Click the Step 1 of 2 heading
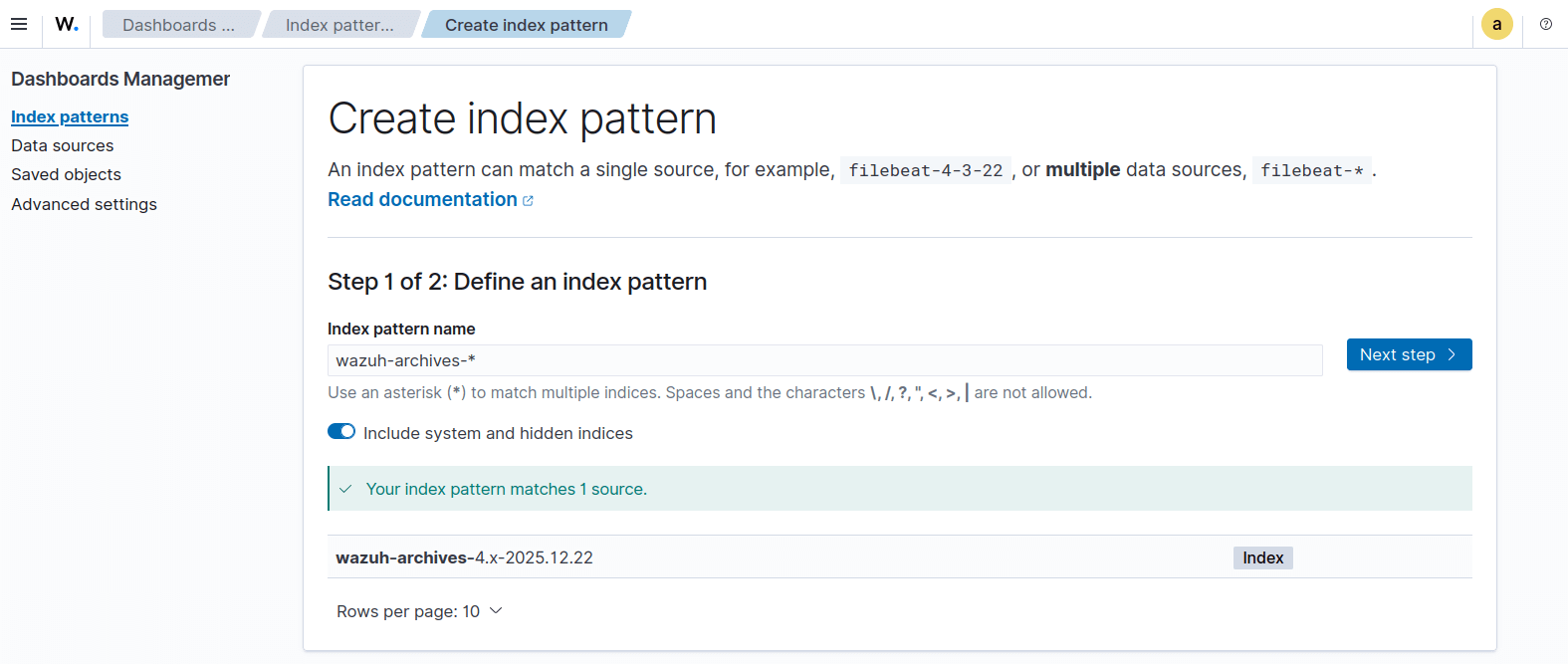1568x664 pixels. pos(517,282)
